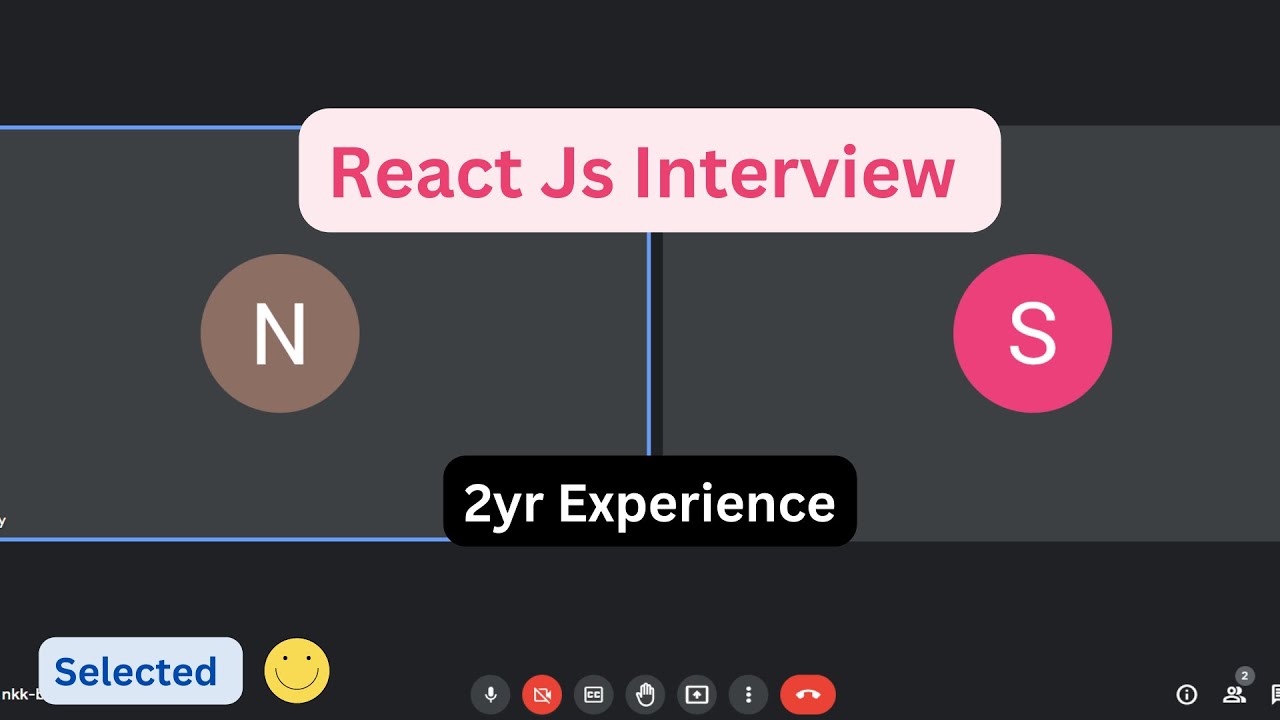Open more options three-dot menu
The image size is (1280, 720).
pos(748,694)
